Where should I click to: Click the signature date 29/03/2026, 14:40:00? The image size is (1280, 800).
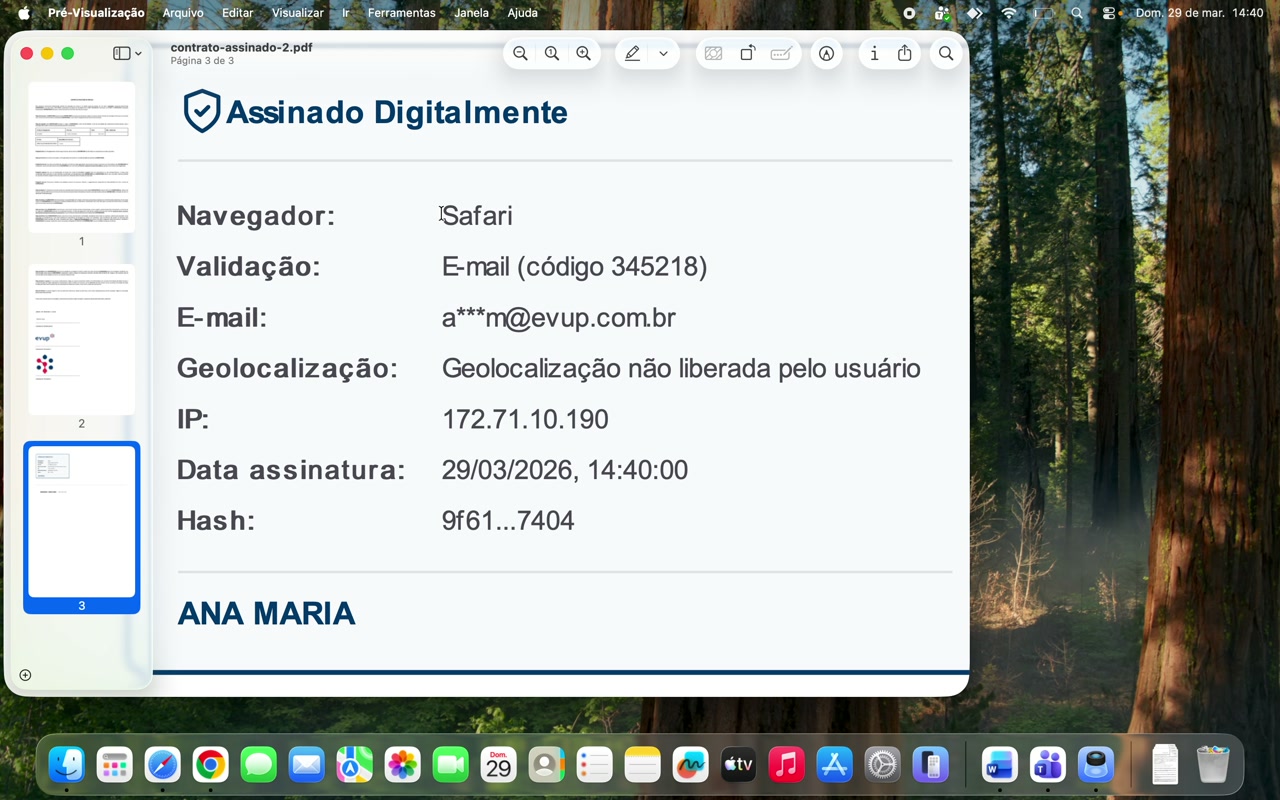(x=565, y=470)
